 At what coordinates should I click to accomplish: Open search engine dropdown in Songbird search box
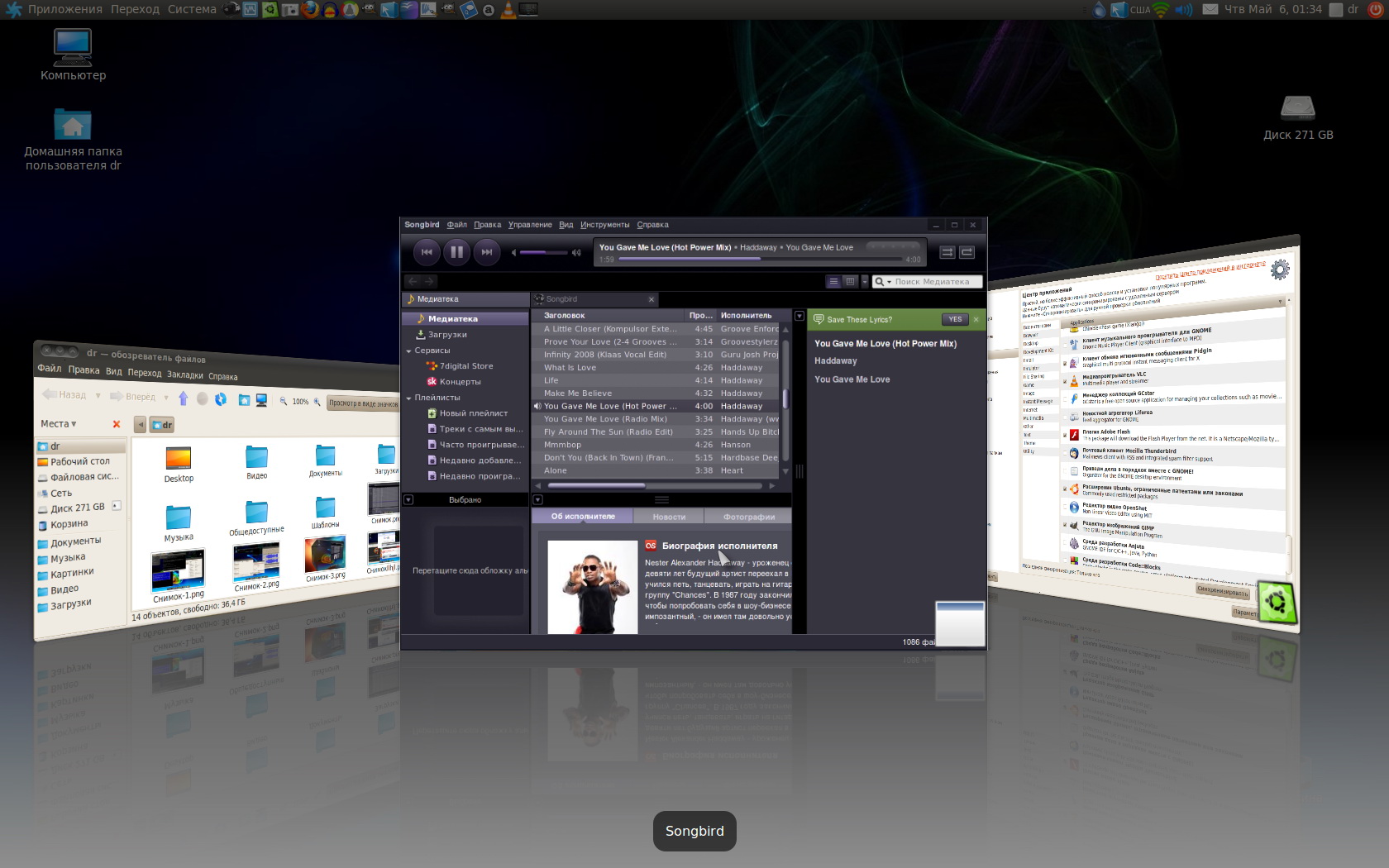tap(883, 282)
